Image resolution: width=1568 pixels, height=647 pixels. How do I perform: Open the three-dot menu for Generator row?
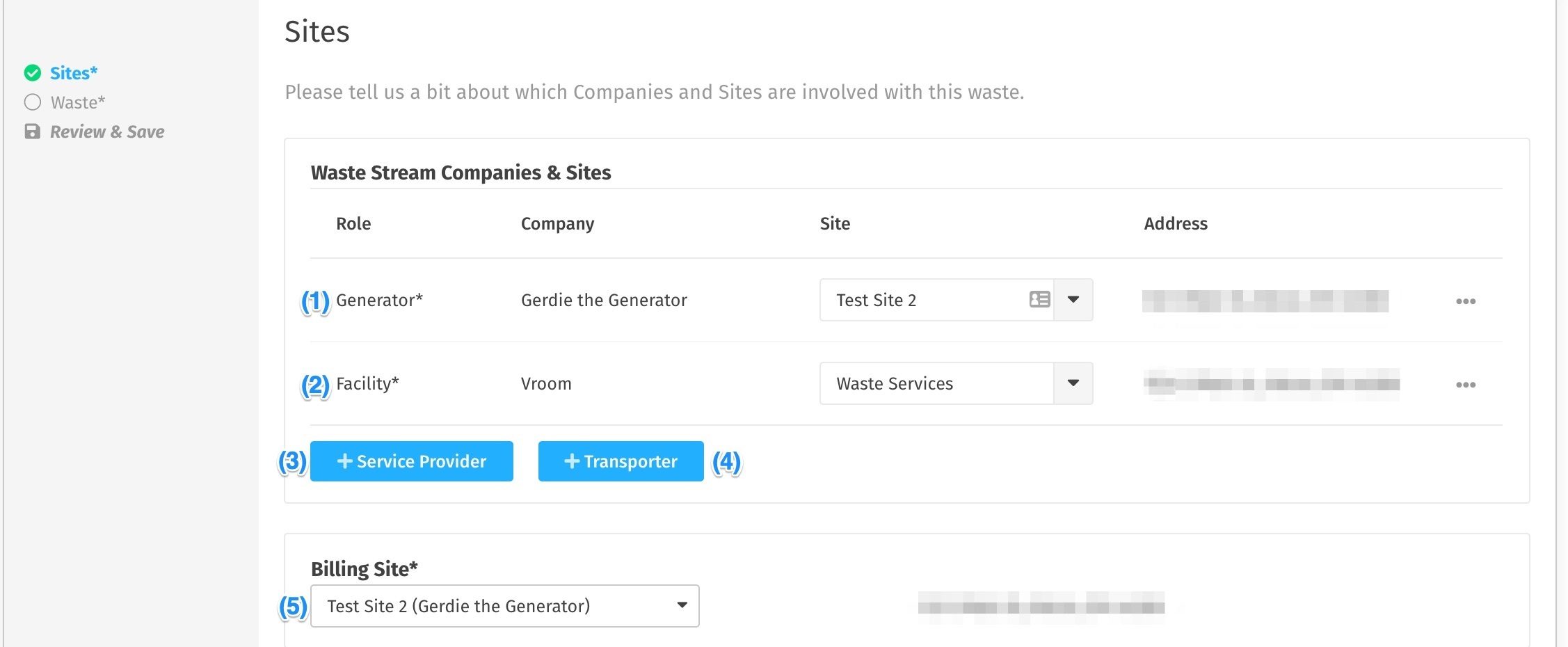[1466, 301]
